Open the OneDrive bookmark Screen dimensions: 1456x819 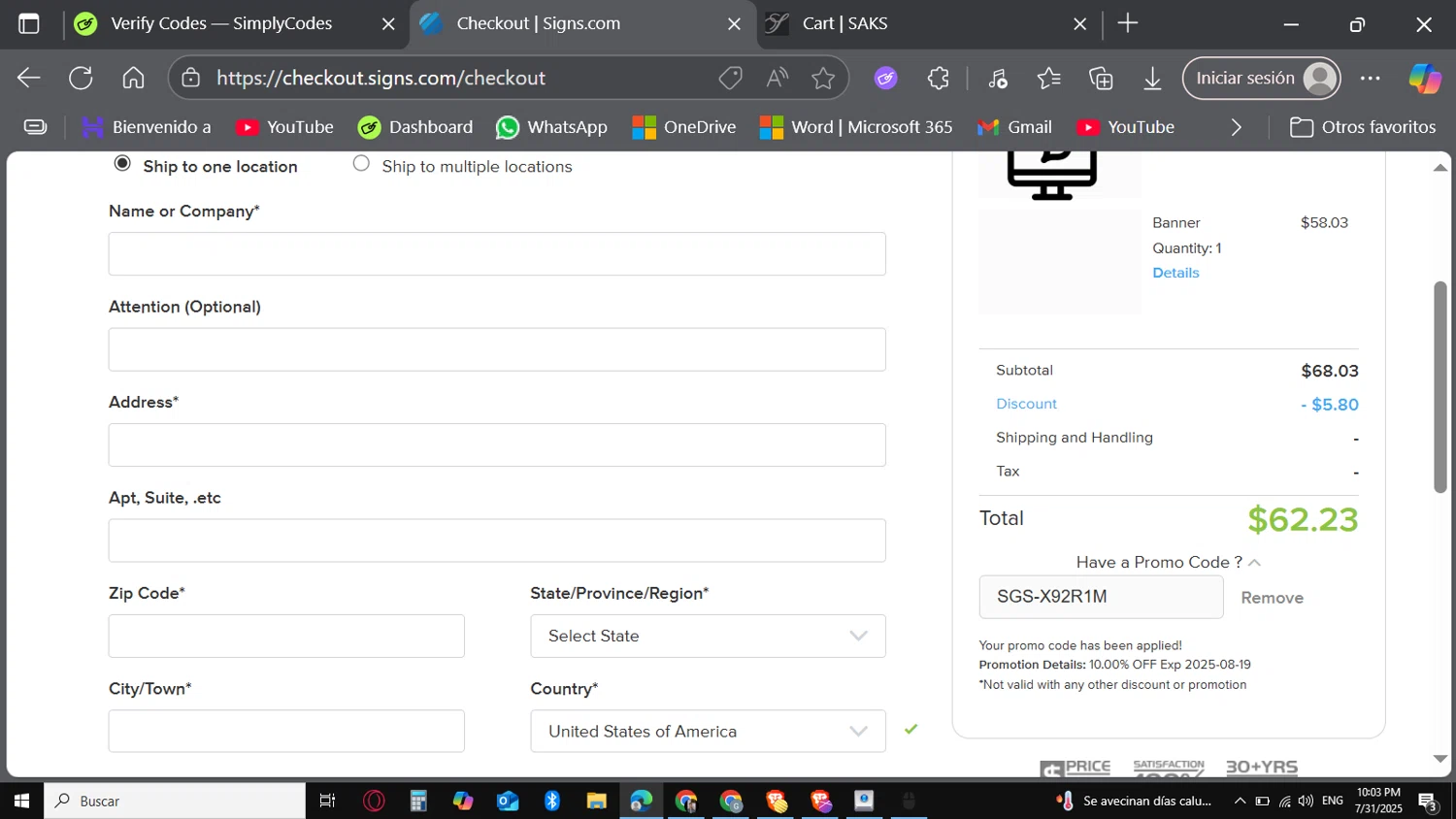684,127
